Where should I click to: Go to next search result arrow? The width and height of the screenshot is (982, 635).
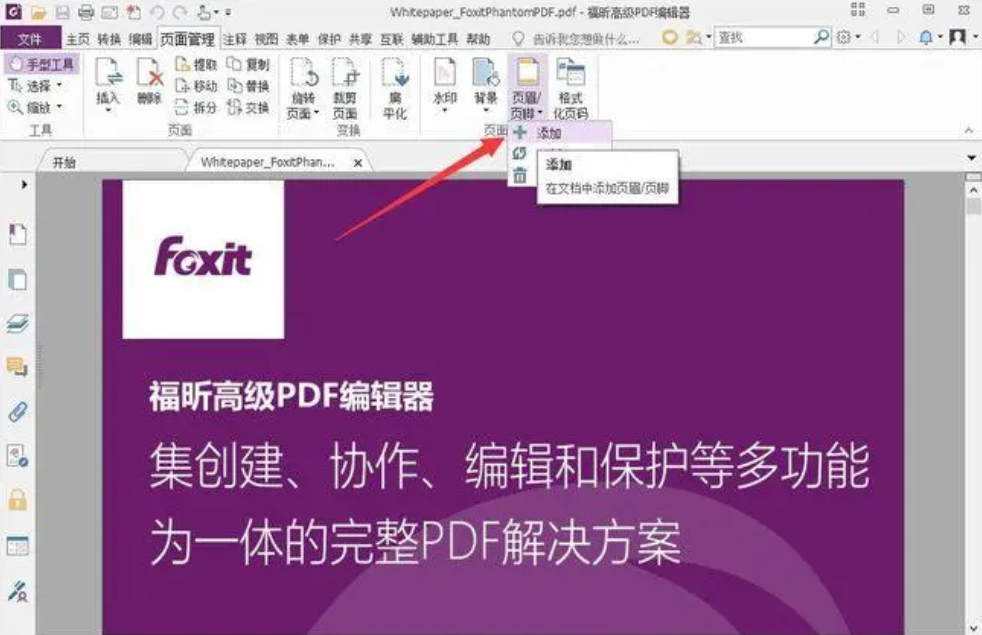pos(901,38)
